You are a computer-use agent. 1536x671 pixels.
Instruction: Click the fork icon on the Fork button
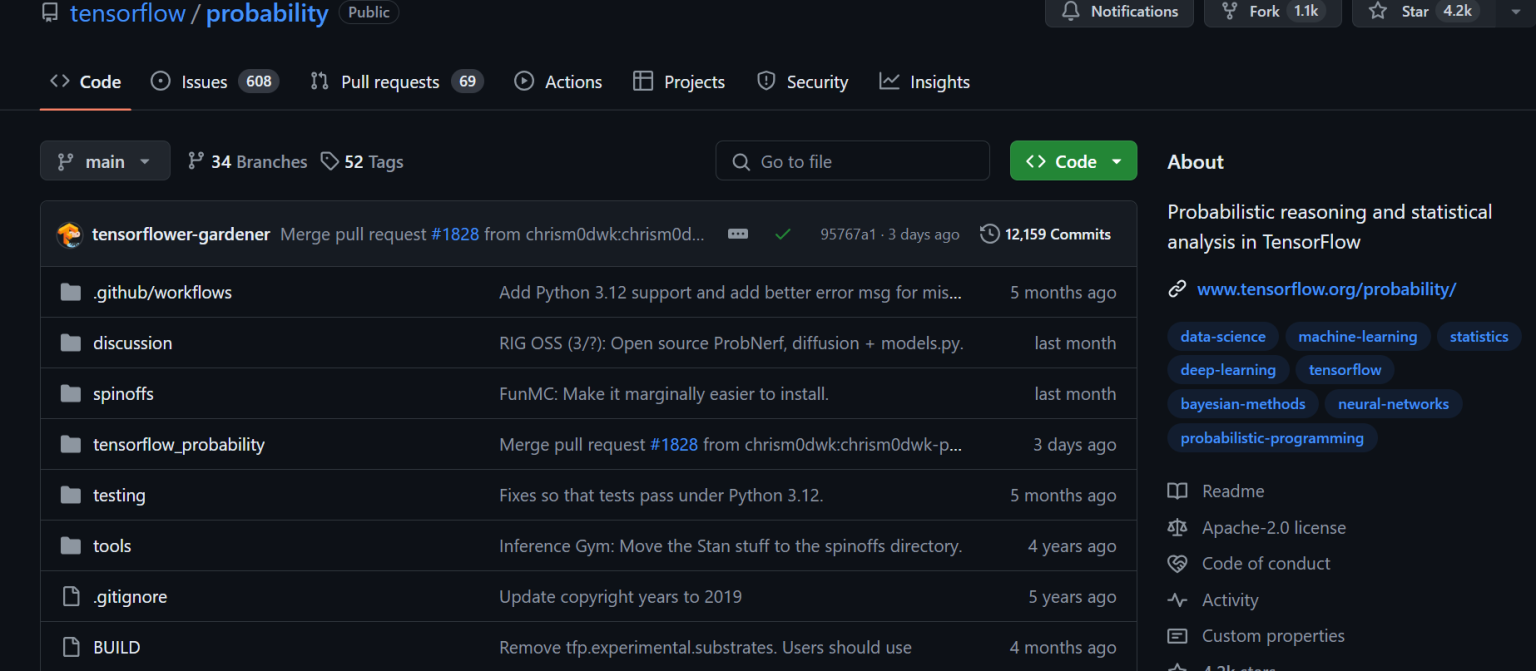pyautogui.click(x=1229, y=11)
